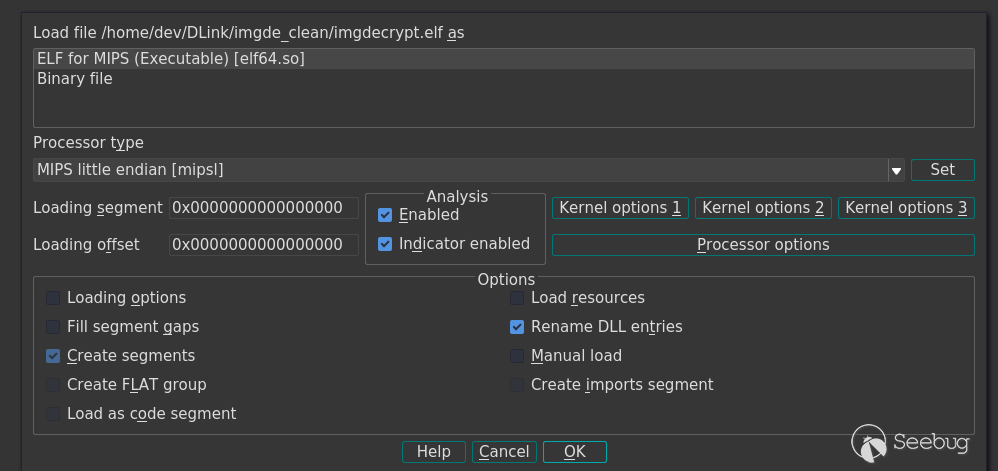
Task: Click the MIPS little endian processor combo box
Action: 458,170
